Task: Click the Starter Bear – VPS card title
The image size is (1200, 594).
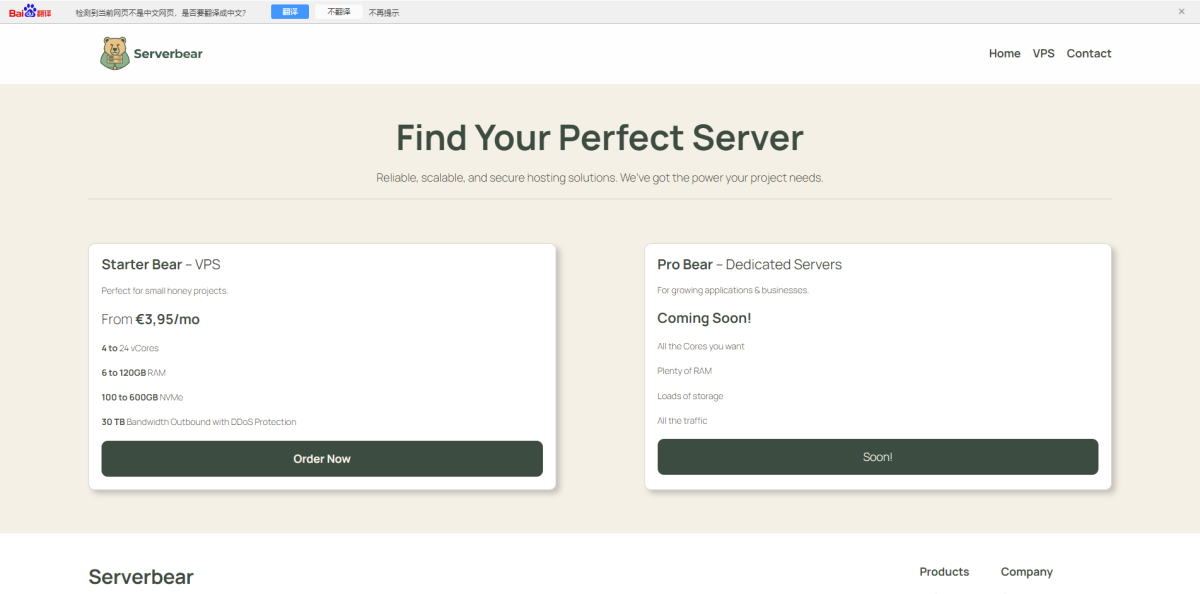Action: tap(161, 265)
